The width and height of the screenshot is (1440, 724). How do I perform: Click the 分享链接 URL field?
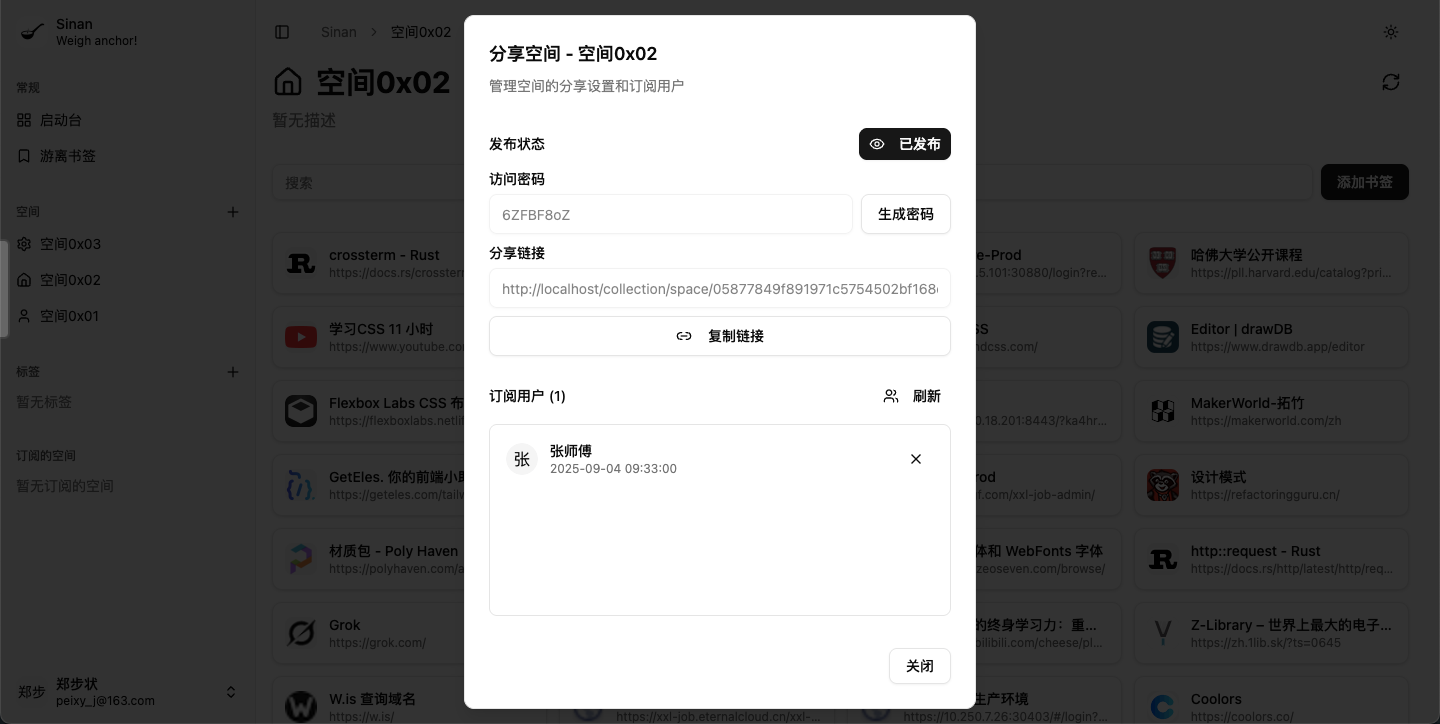(719, 288)
